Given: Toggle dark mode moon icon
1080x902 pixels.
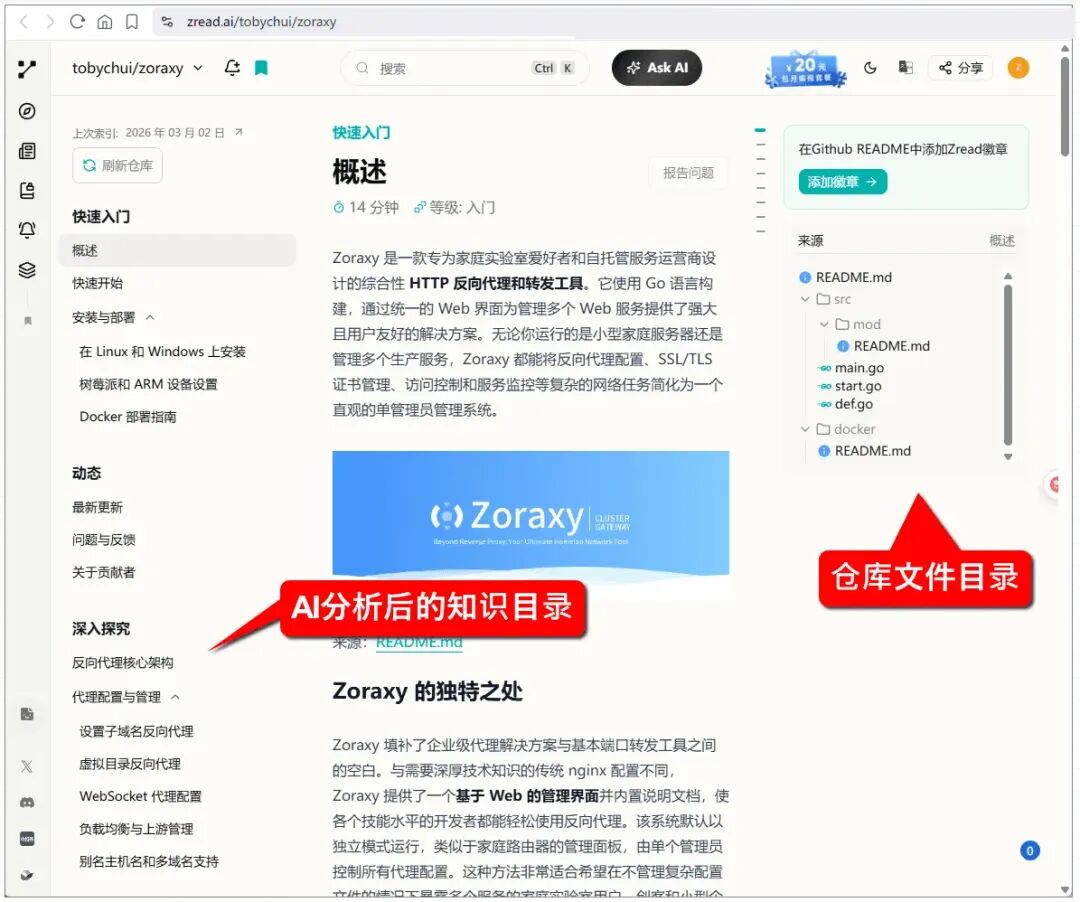Looking at the screenshot, I should pyautogui.click(x=870, y=67).
